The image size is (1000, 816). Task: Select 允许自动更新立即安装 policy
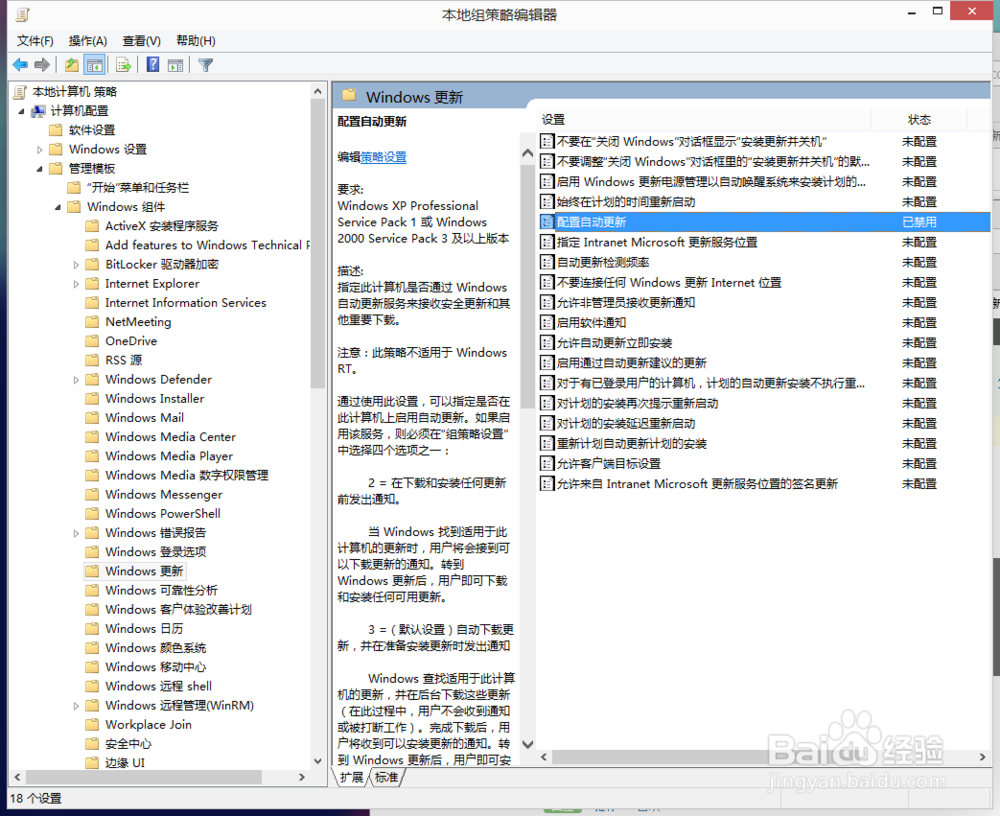click(614, 343)
